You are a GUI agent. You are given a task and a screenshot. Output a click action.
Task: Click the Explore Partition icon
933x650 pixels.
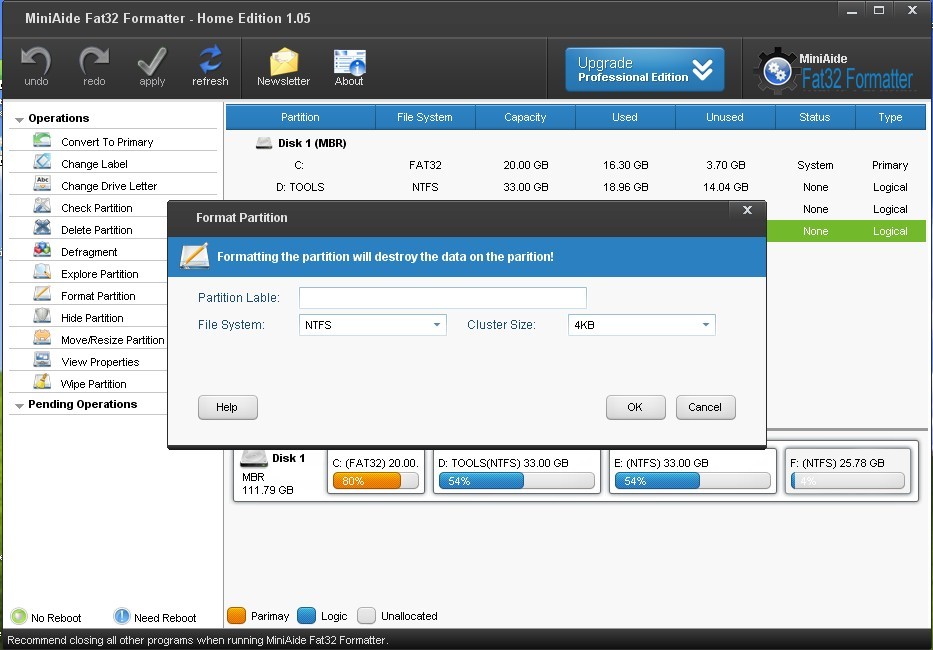click(42, 273)
